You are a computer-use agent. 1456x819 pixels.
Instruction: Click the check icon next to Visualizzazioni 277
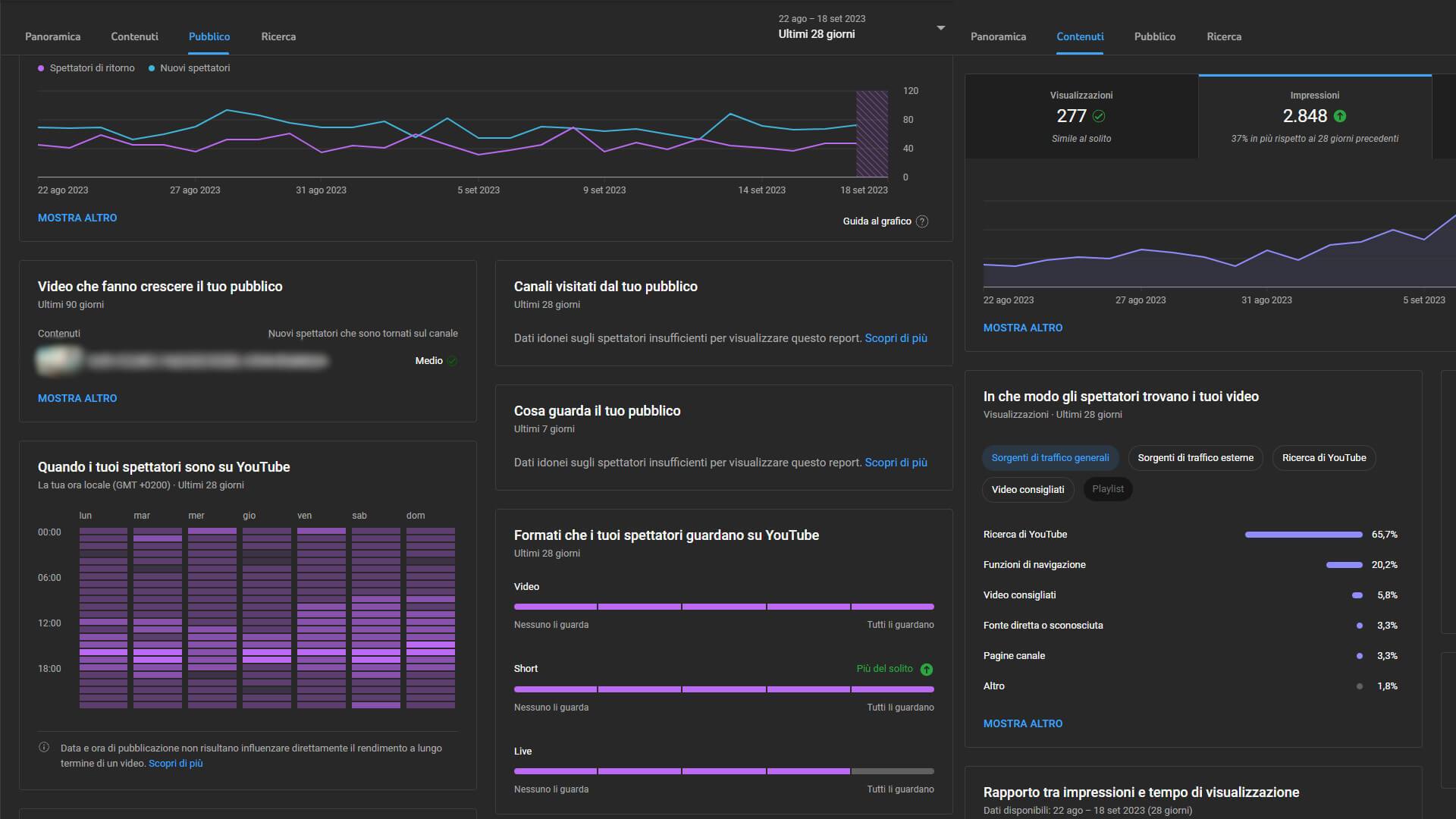pos(1099,116)
